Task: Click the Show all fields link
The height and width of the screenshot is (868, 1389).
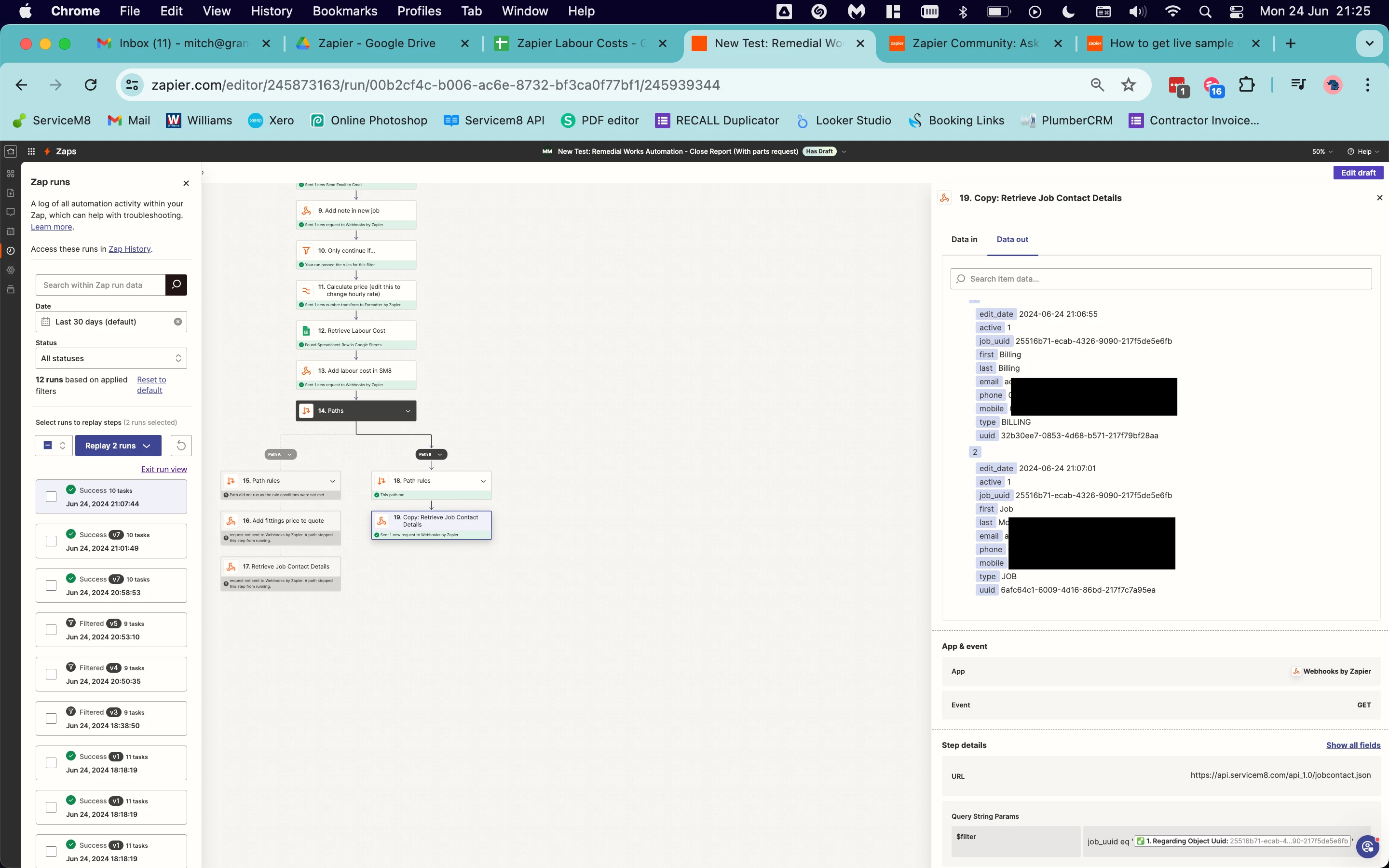Action: (1353, 745)
